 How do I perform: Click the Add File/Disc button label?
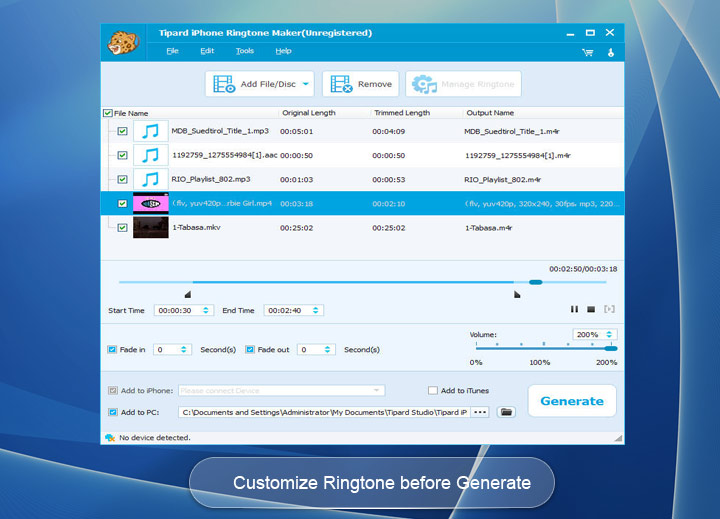coord(268,84)
